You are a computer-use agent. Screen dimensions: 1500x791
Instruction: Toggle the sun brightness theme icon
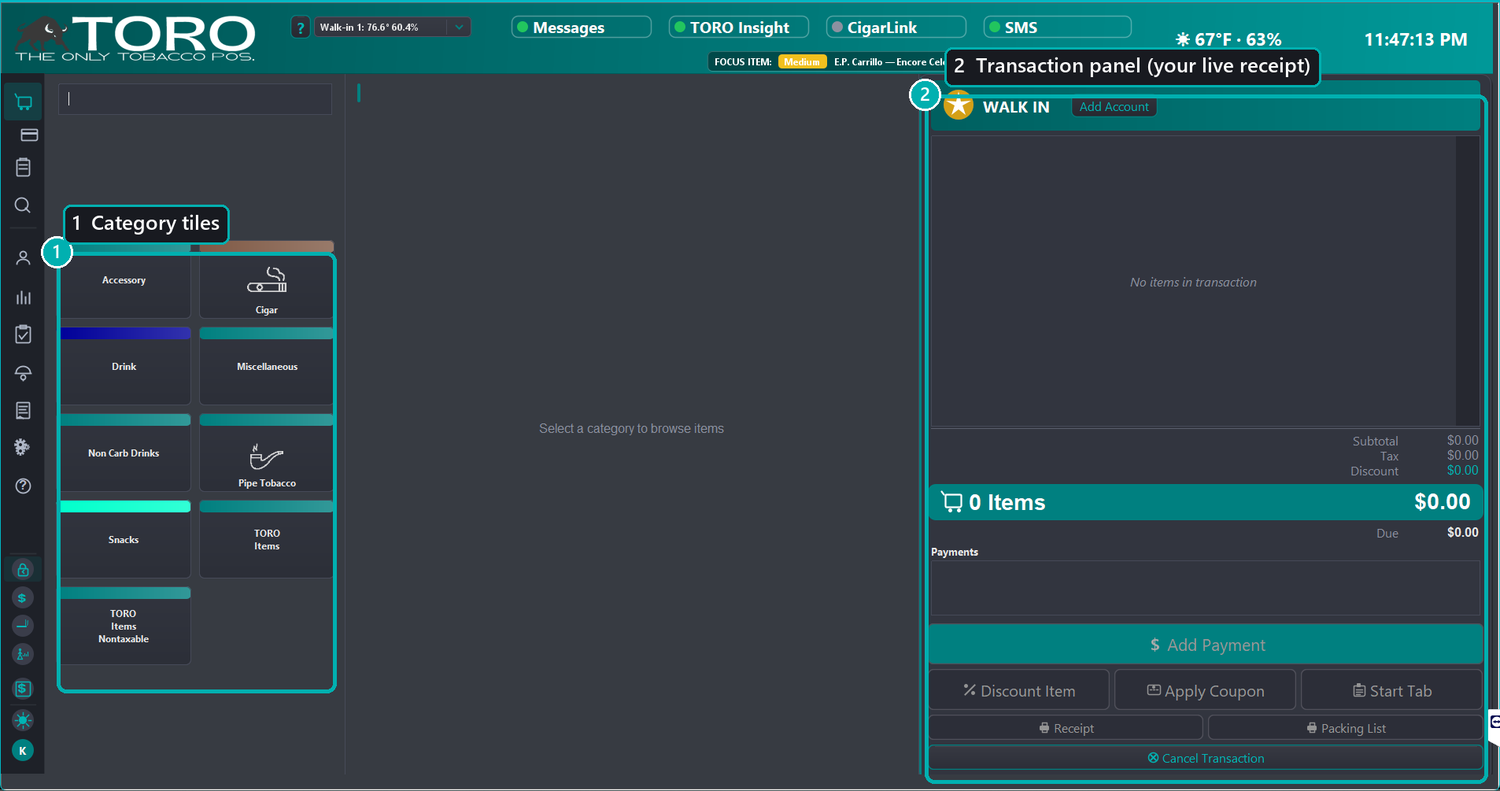[x=23, y=720]
